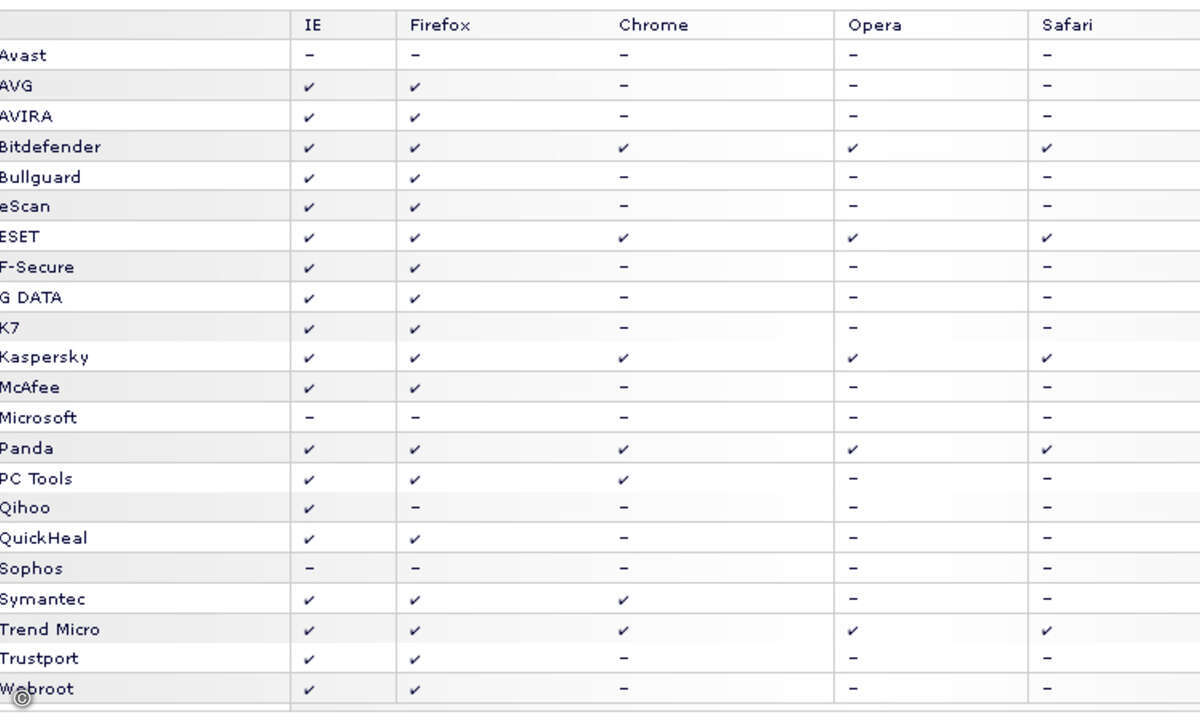Click ESET's Opera checkmark
Screen dimensions: 1200x720
pos(853,238)
